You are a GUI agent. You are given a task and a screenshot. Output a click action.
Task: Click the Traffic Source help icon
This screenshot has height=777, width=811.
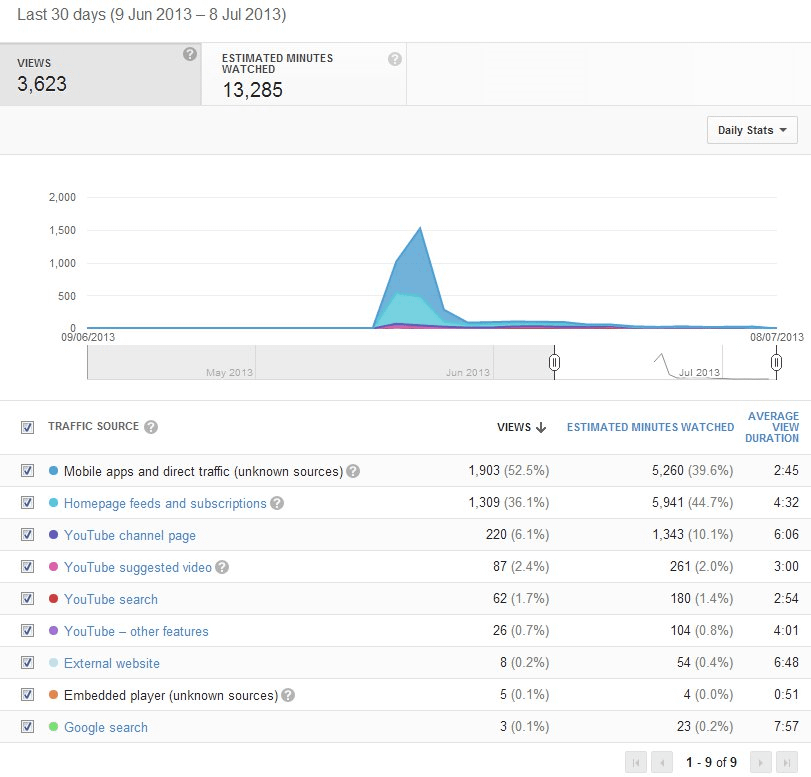pyautogui.click(x=151, y=426)
